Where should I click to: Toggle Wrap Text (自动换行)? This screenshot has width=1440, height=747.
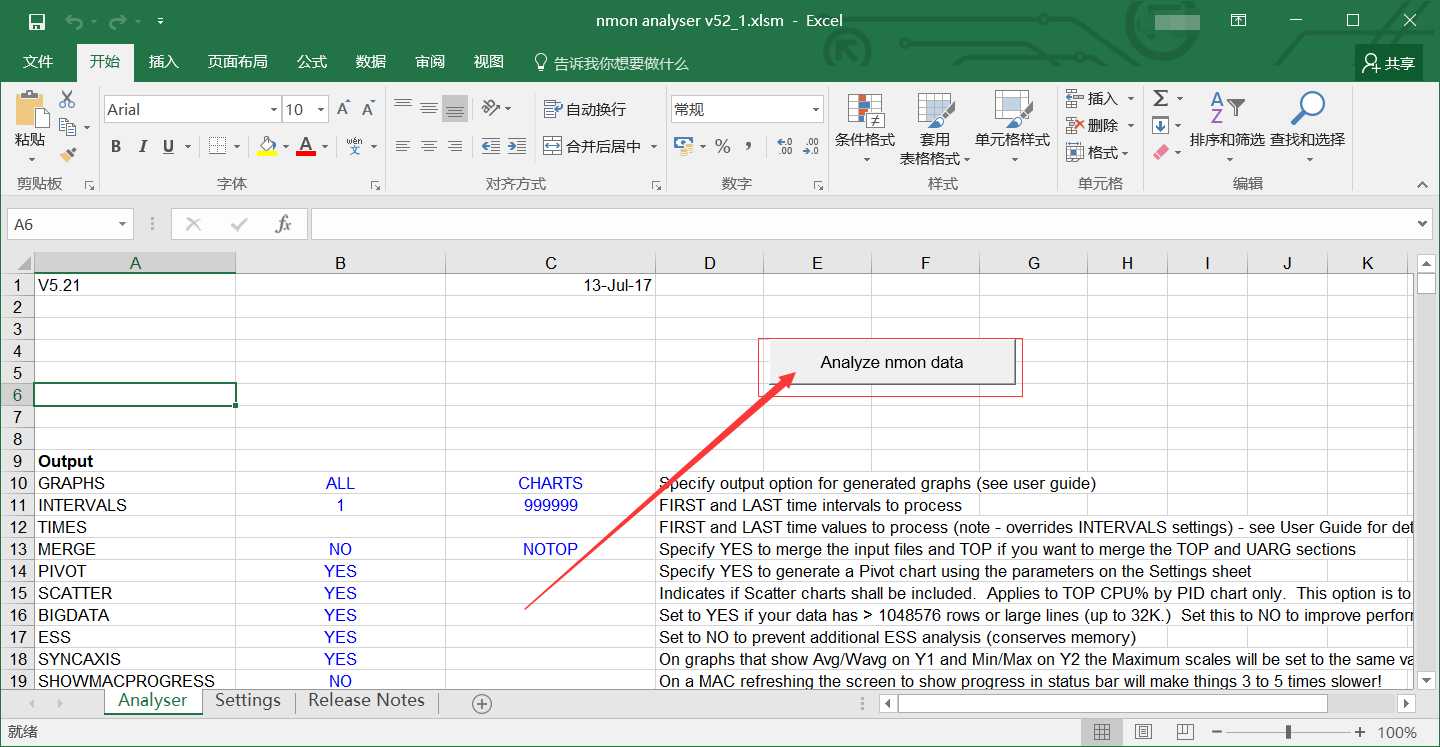tap(585, 109)
